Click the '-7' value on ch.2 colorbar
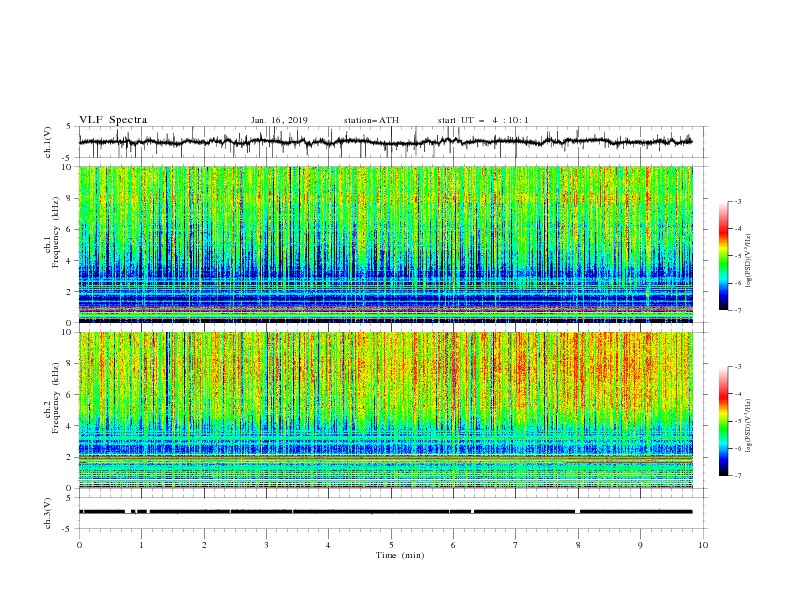 click(737, 476)
